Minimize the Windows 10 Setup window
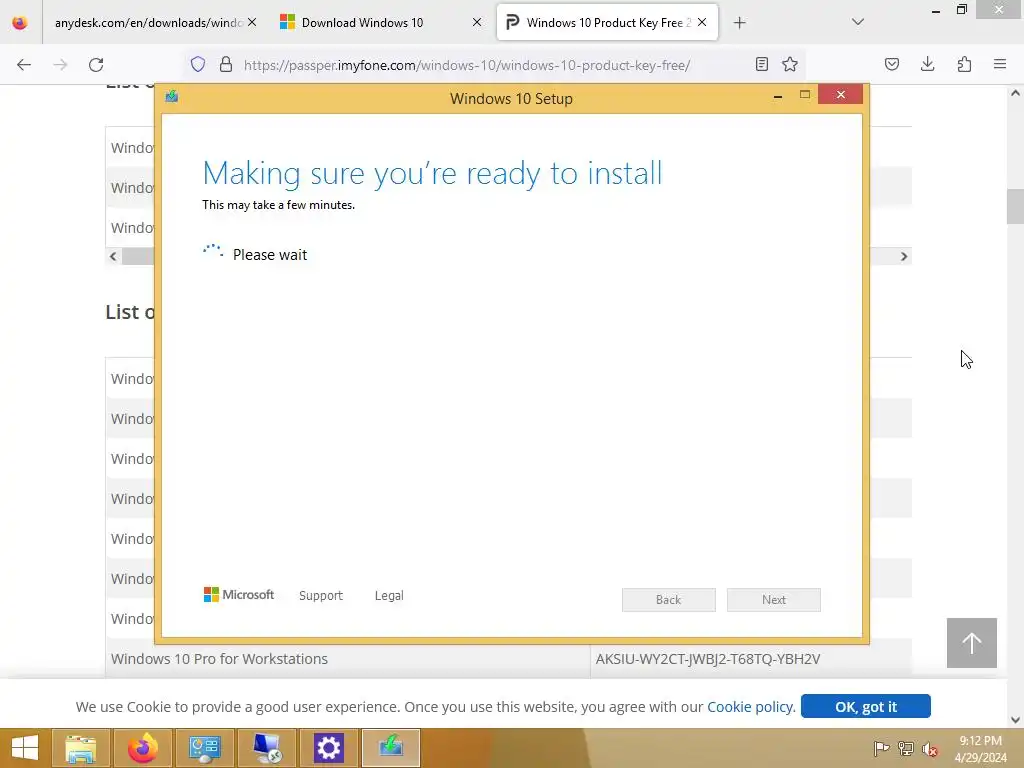The width and height of the screenshot is (1024, 768). pyautogui.click(x=778, y=96)
